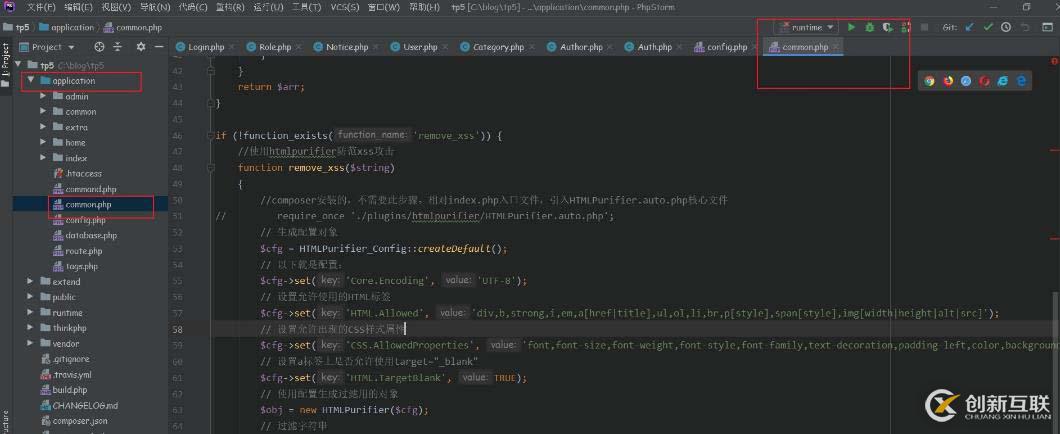The height and width of the screenshot is (434, 1060).
Task: Commit changes with green Git checkmark
Action: [988, 28]
